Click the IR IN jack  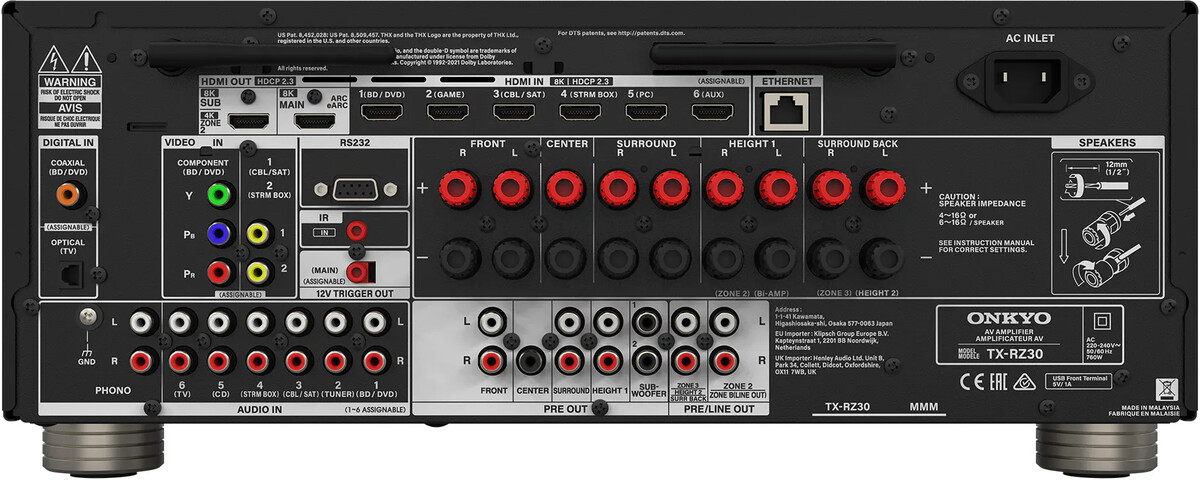pyautogui.click(x=355, y=231)
